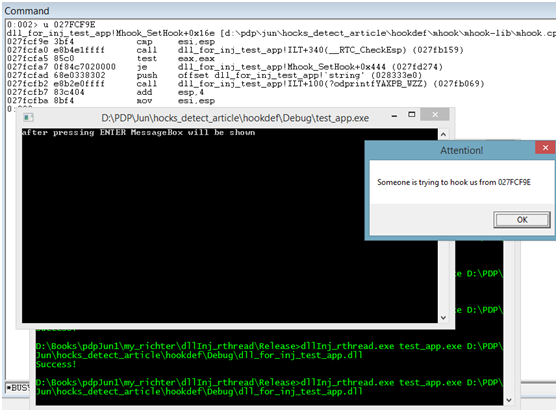Screen dimensions: 558x412
Task: Close the test_app.exe console window
Action: 435,115
